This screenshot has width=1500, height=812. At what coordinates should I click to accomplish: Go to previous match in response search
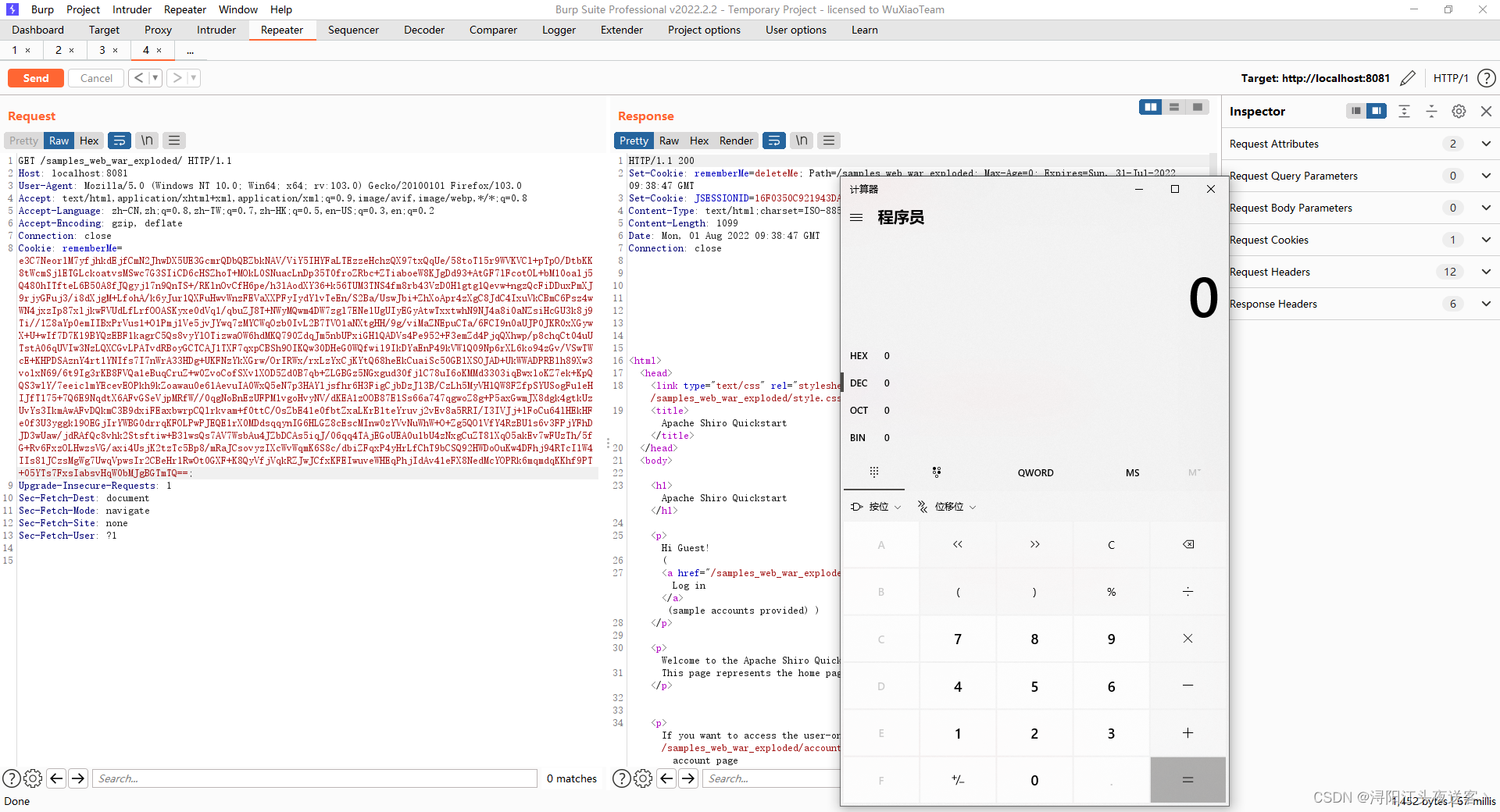(x=666, y=778)
